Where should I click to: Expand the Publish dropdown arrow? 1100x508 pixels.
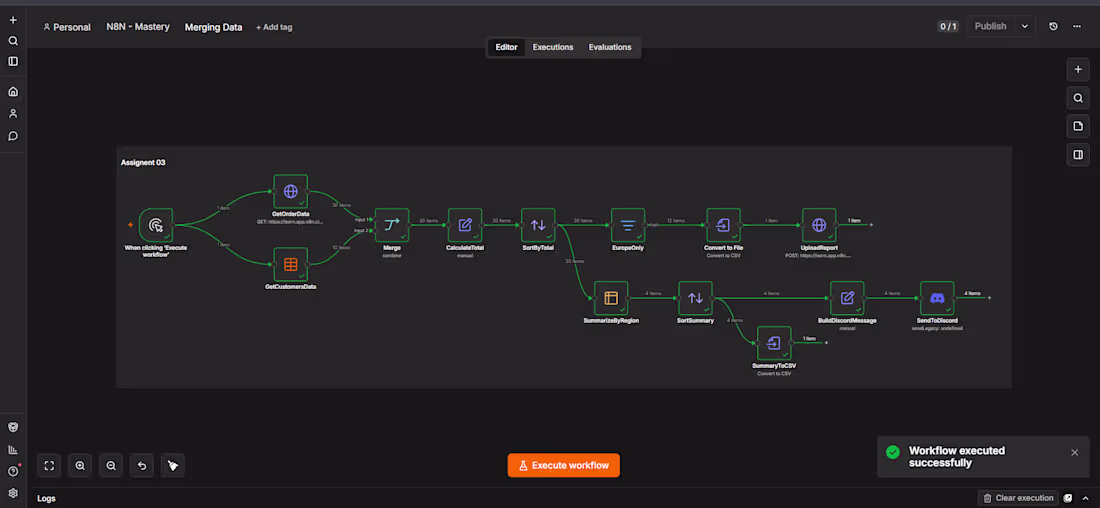click(1024, 26)
